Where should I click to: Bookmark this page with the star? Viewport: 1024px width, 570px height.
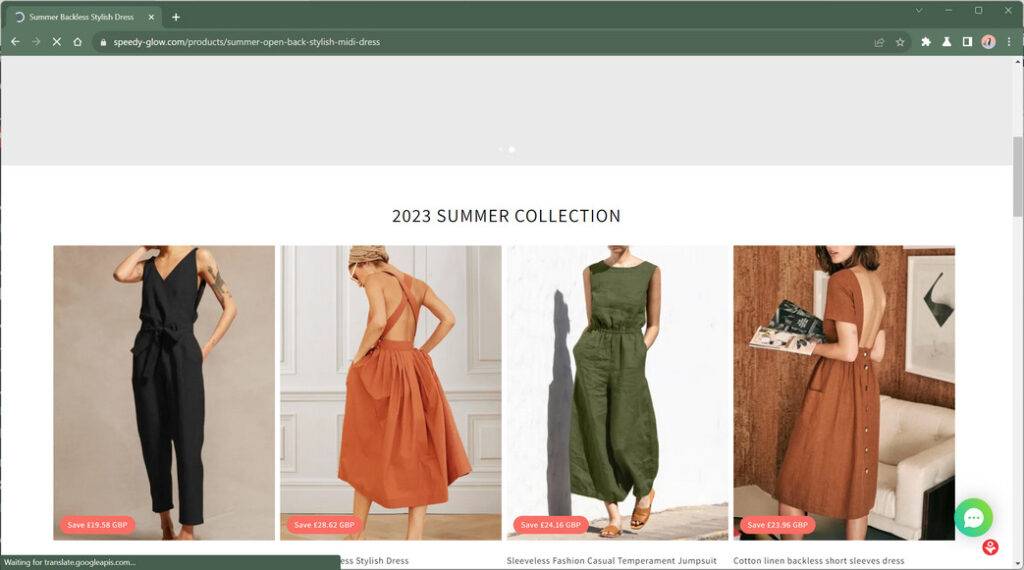coord(900,42)
